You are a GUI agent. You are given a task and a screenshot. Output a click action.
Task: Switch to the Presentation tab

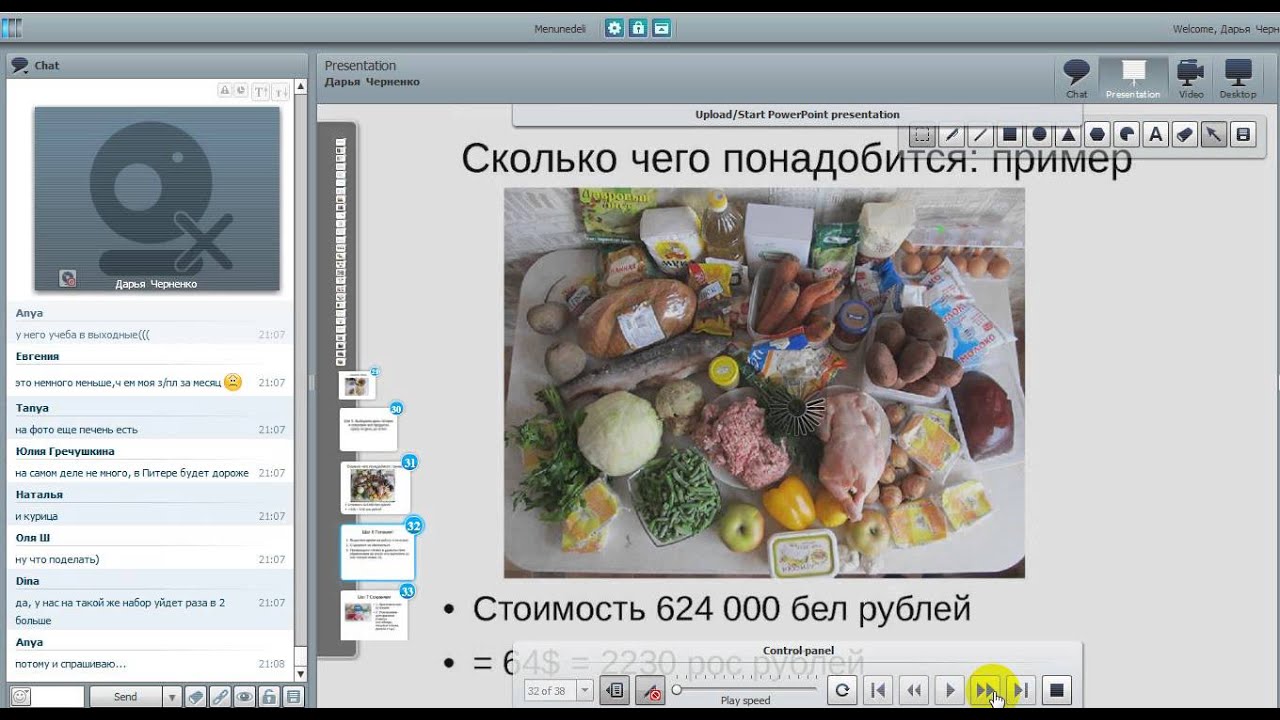pos(1133,78)
